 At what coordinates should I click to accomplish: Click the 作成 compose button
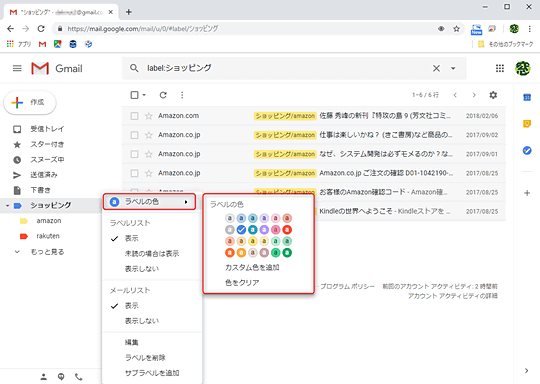pos(30,102)
